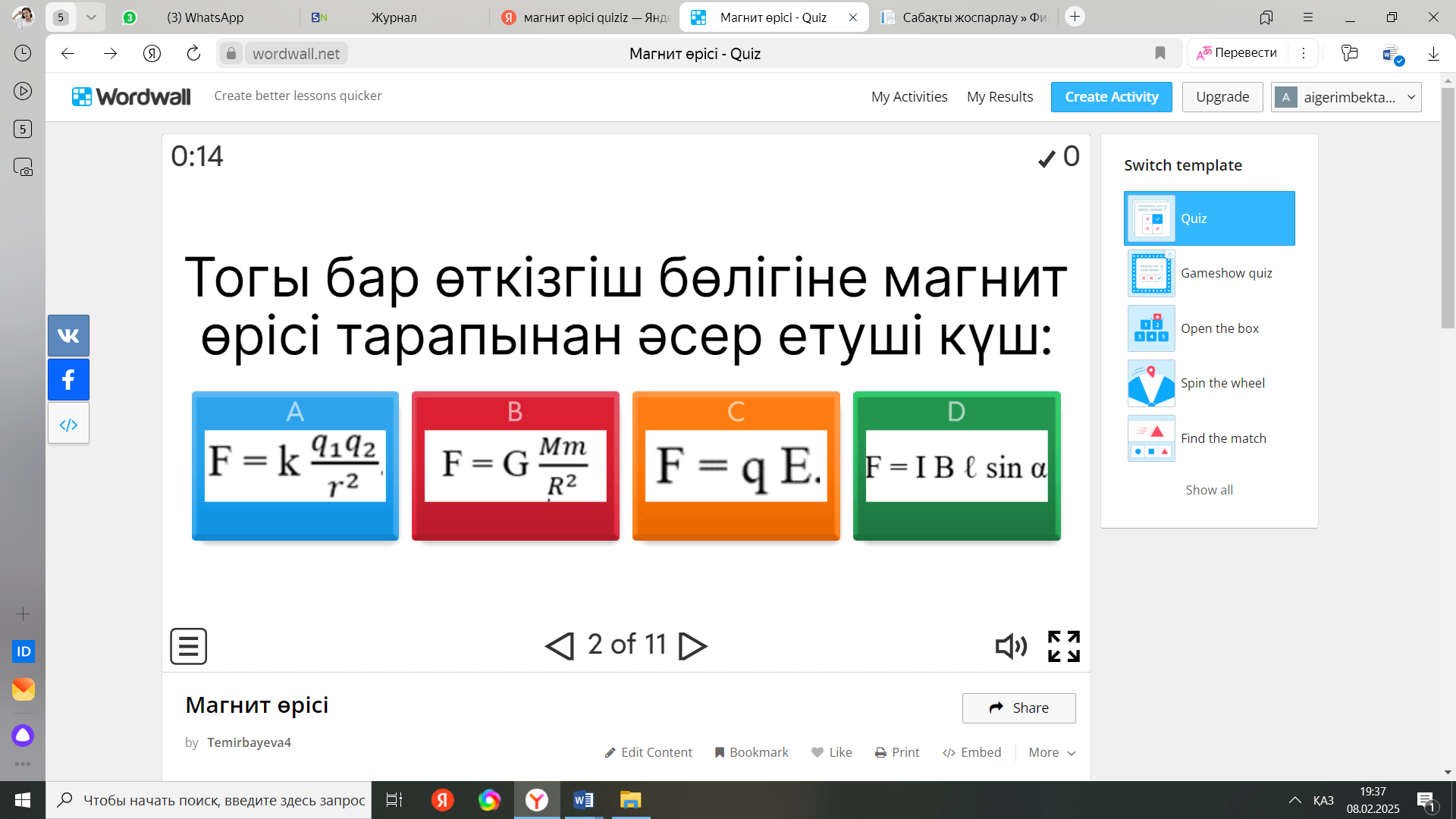The width and height of the screenshot is (1456, 819).
Task: Switch to the WhatsApp browser tab
Action: (x=205, y=17)
